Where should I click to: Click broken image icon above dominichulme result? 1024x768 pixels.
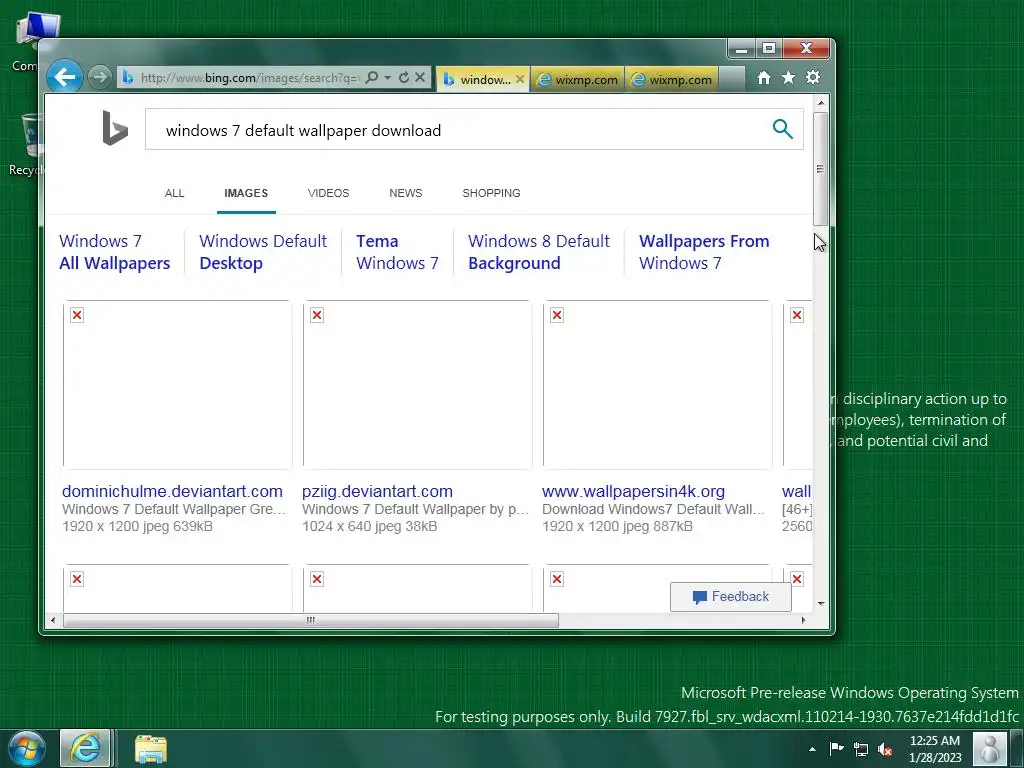(77, 315)
